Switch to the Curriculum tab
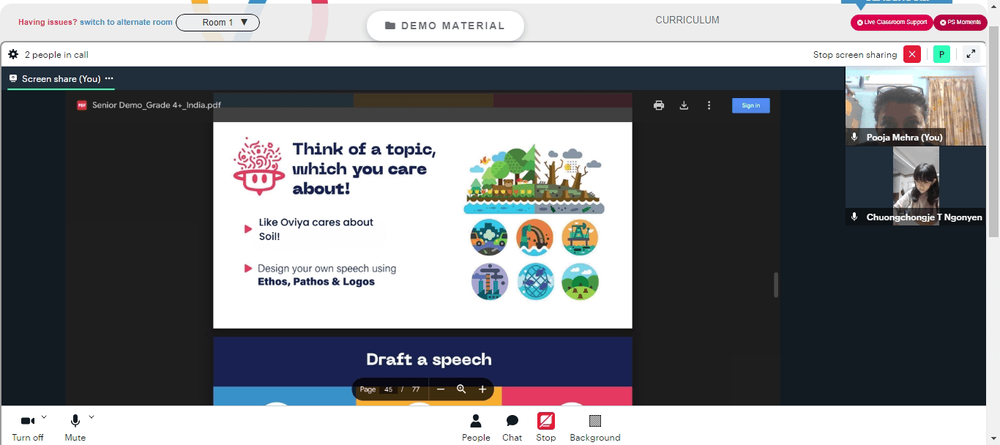 click(687, 20)
